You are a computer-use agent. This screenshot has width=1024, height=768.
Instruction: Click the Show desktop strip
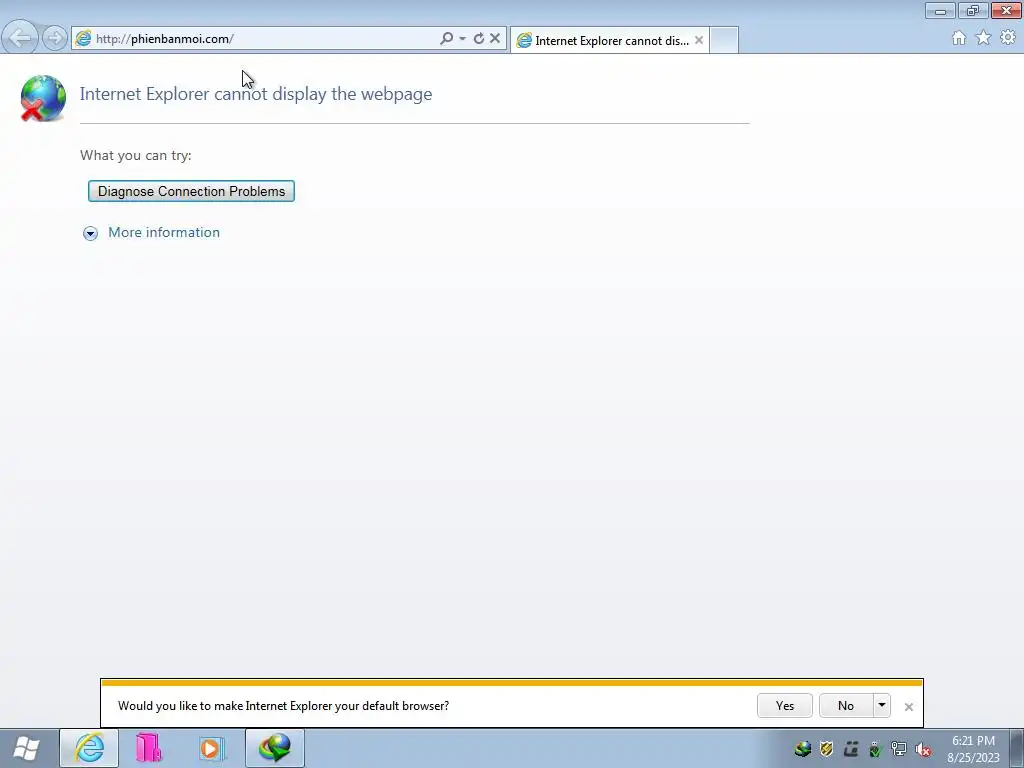(x=1017, y=749)
